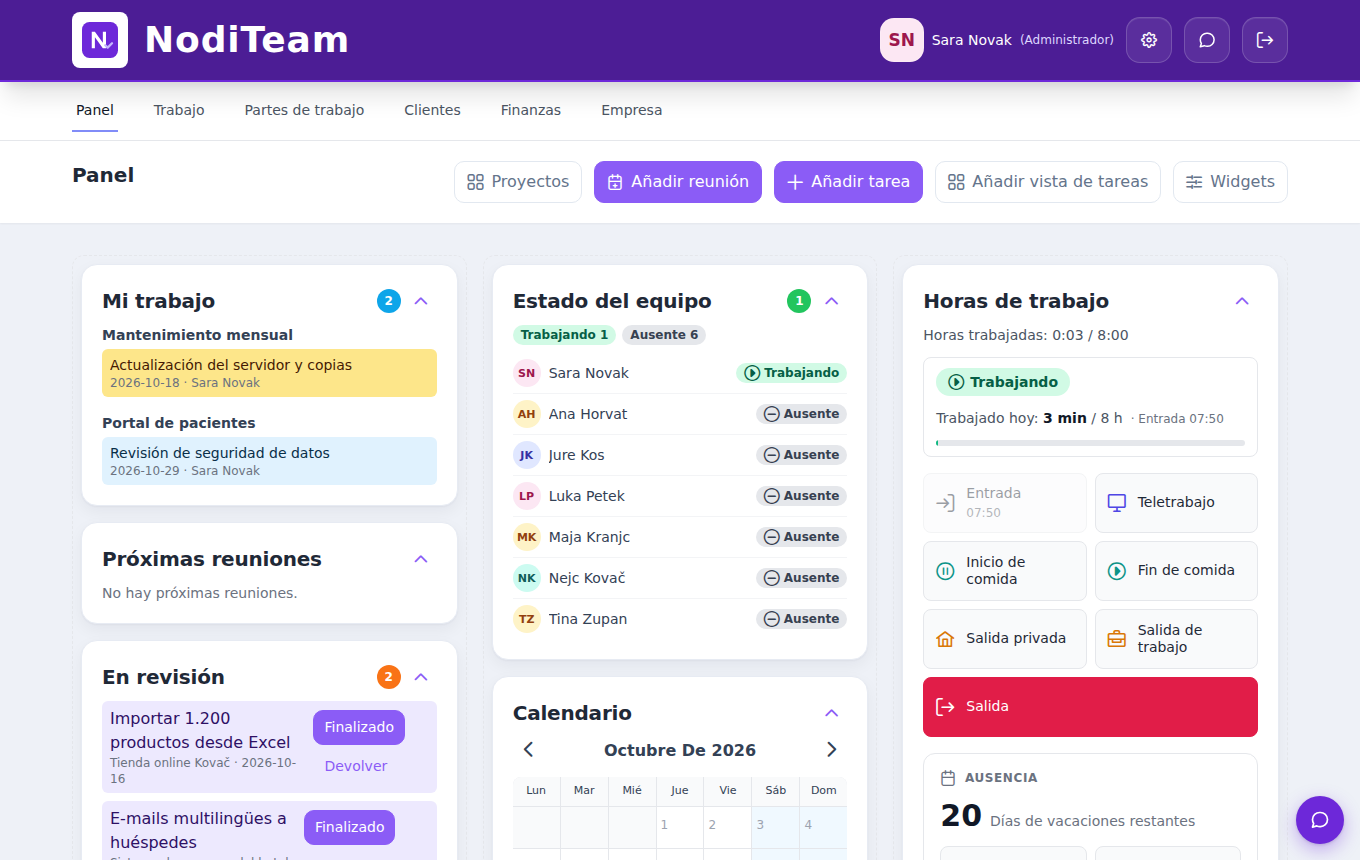Collapse the Estado del equipo widget
This screenshot has width=1360, height=860.
(831, 301)
